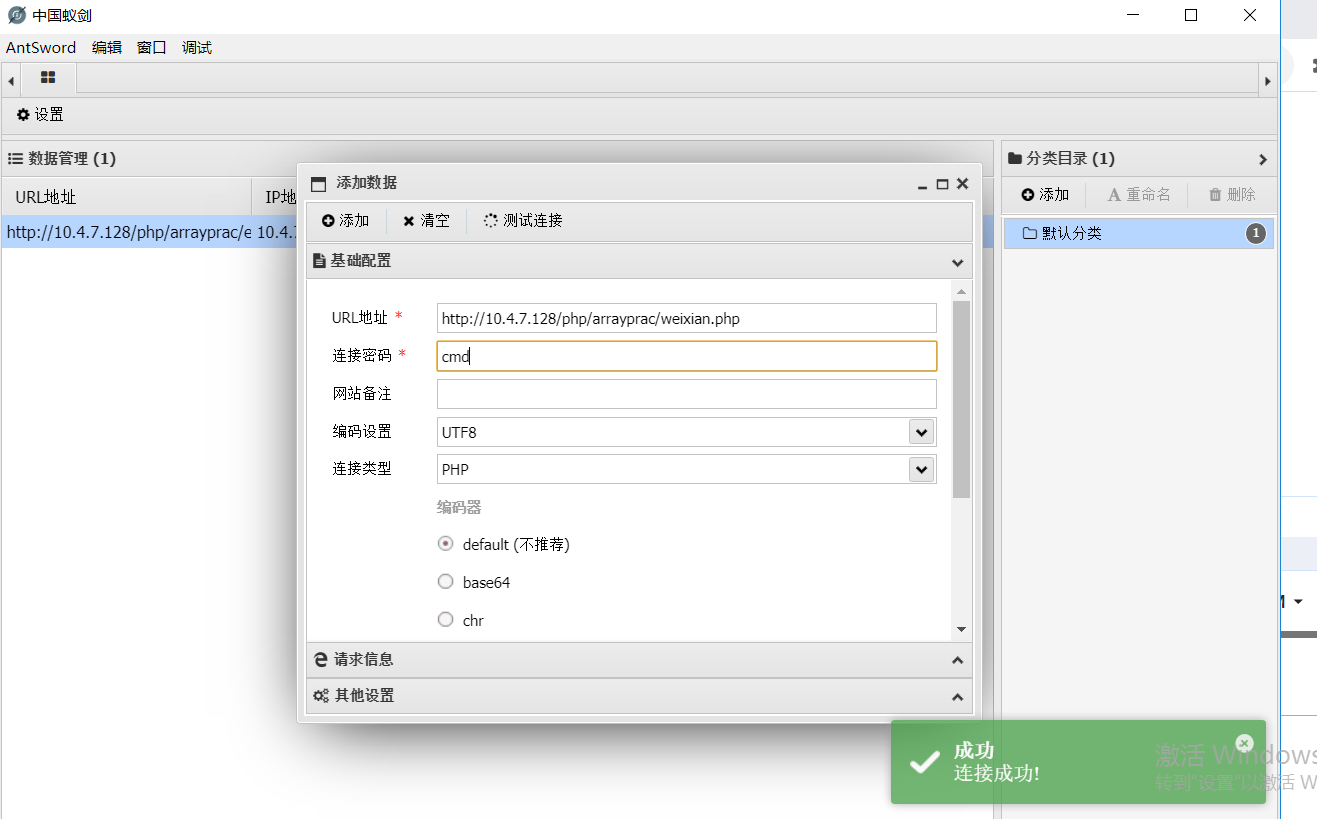Click 添加 in the 分类目录 panel

[x=1046, y=195]
